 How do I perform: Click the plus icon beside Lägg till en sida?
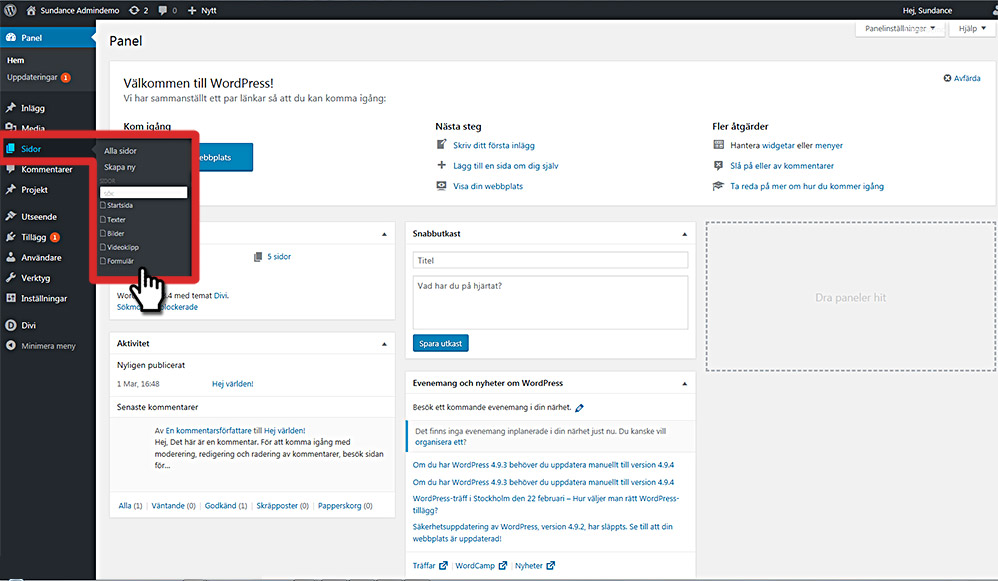point(441,165)
